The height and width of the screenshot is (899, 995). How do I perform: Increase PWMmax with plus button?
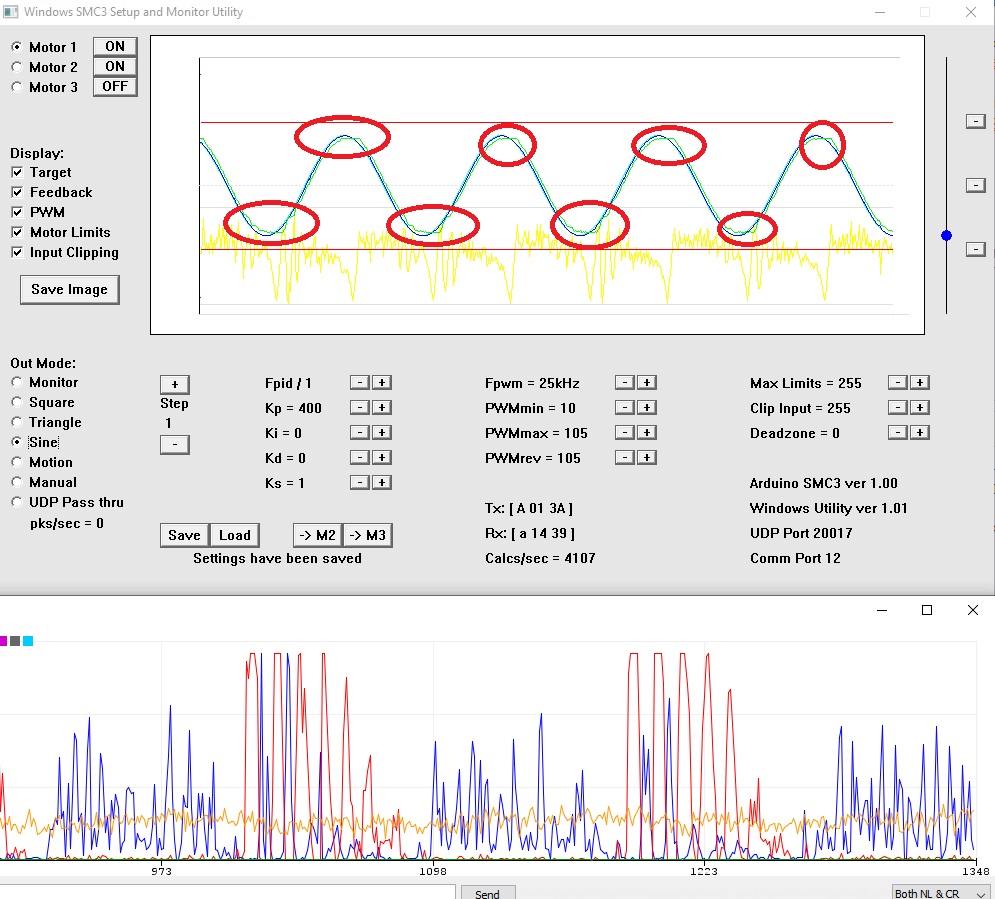[x=647, y=433]
